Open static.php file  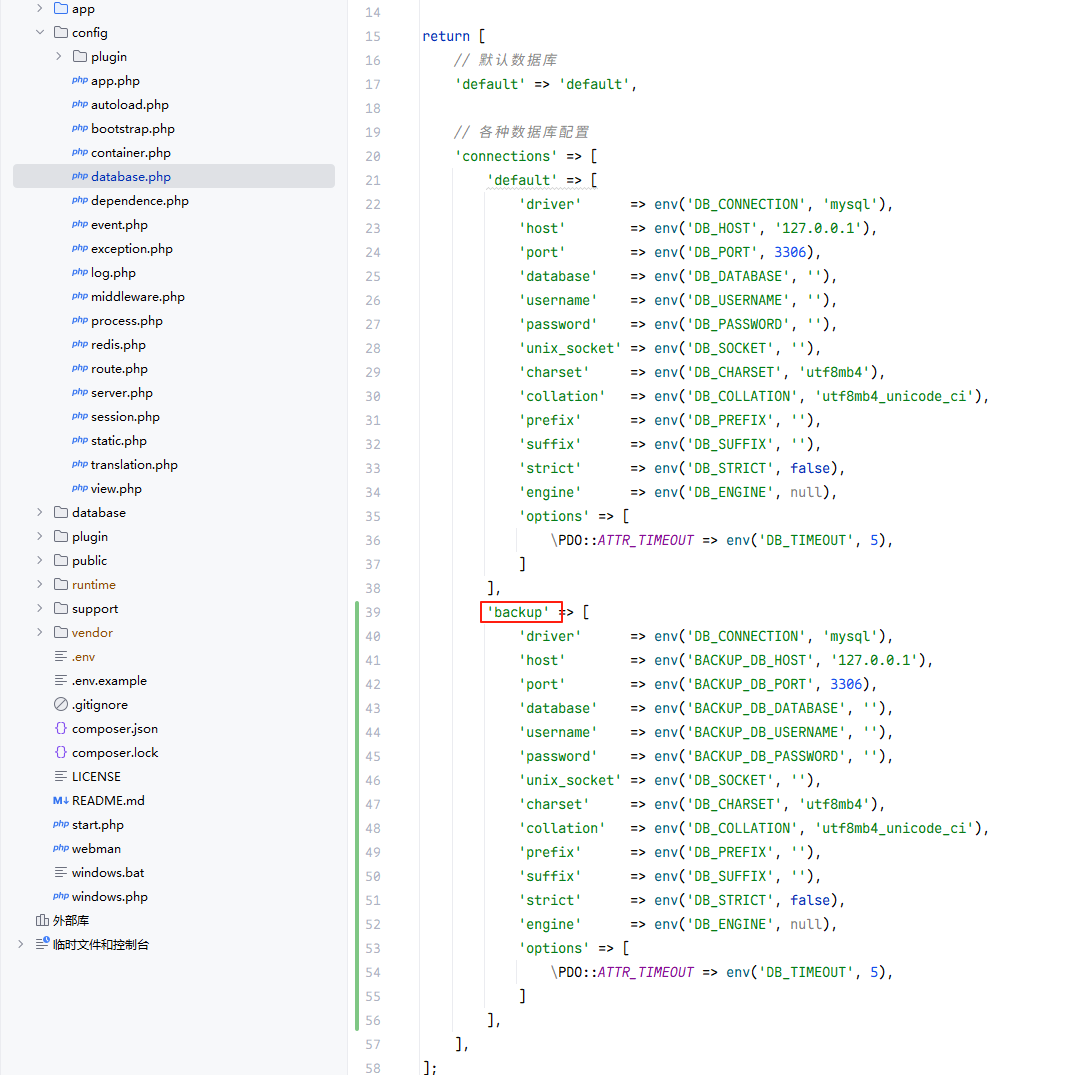(119, 440)
